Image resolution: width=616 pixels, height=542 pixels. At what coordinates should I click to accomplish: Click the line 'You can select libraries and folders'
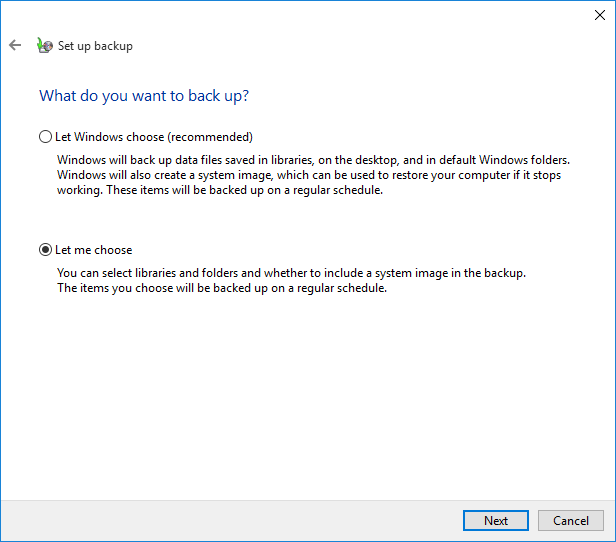click(291, 273)
